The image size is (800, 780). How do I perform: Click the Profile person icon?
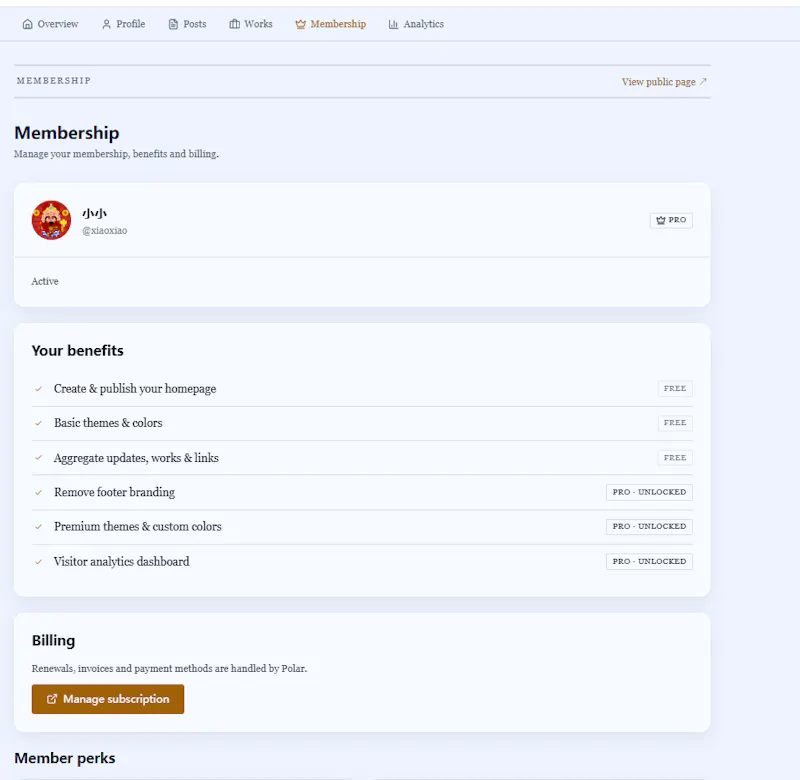tap(106, 24)
